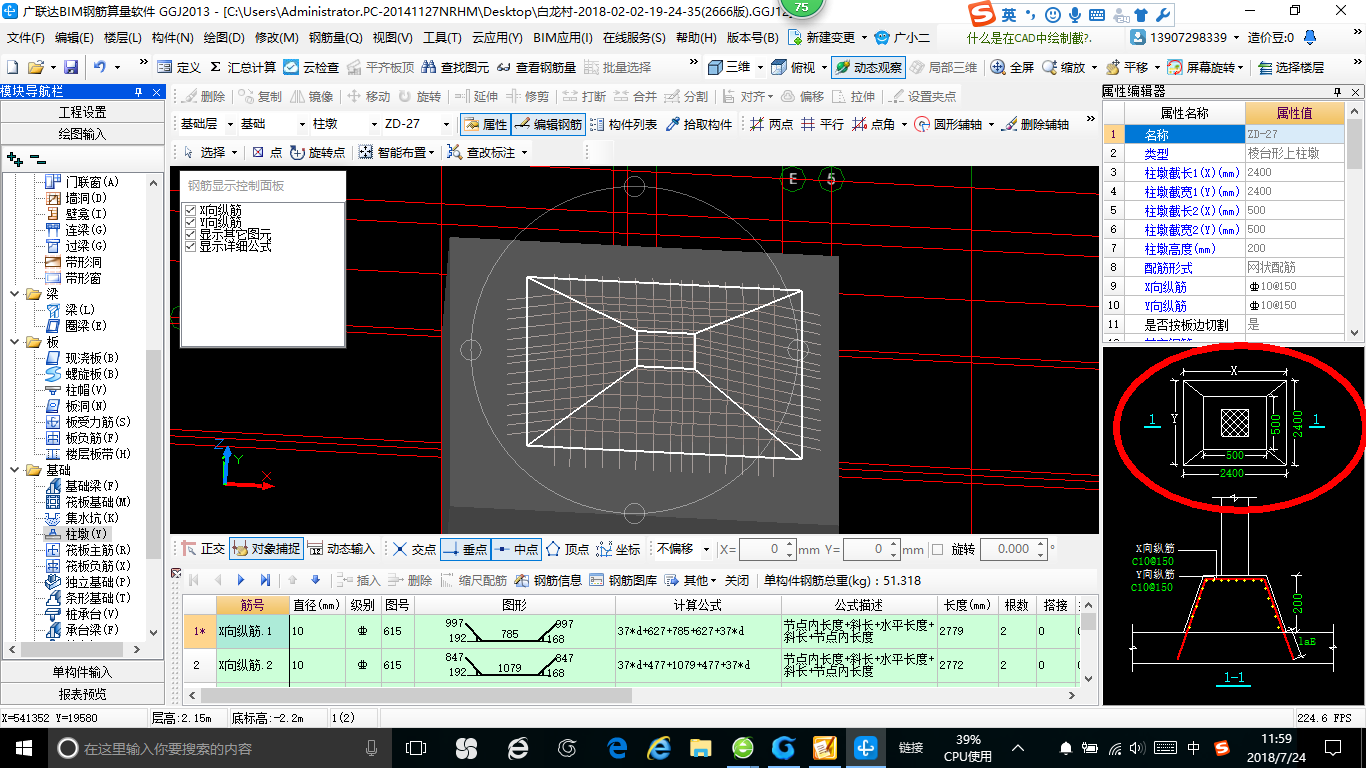Select 两点 two-point axis tool

(x=771, y=125)
